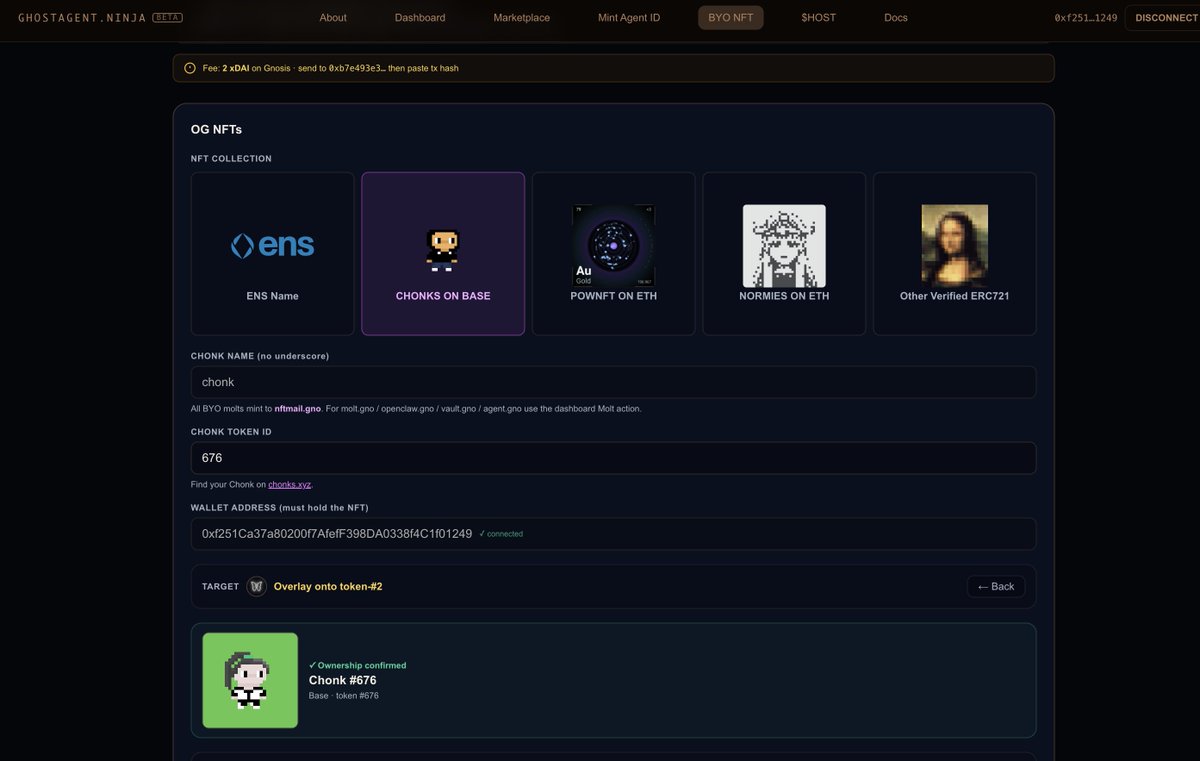Click the BETA badge
This screenshot has height=761, width=1200.
(167, 18)
